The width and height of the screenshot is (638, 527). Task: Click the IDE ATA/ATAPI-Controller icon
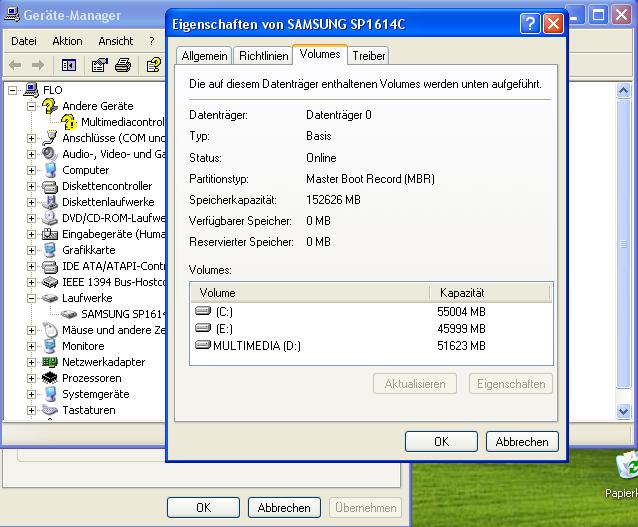(50, 266)
